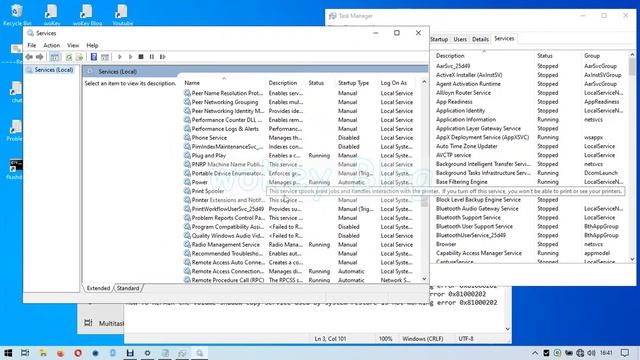Click the Start Service play icon
640x360 pixels.
tap(120, 57)
